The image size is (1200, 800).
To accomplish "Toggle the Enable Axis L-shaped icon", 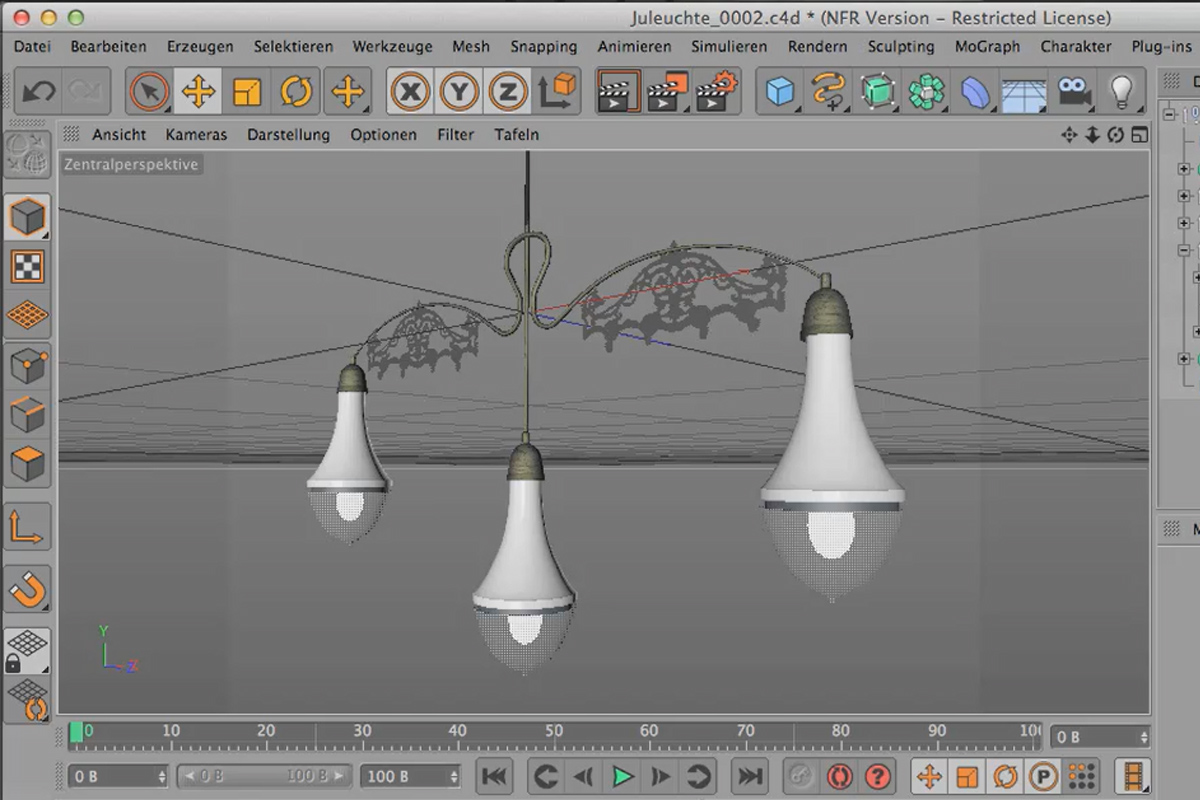I will 27,527.
